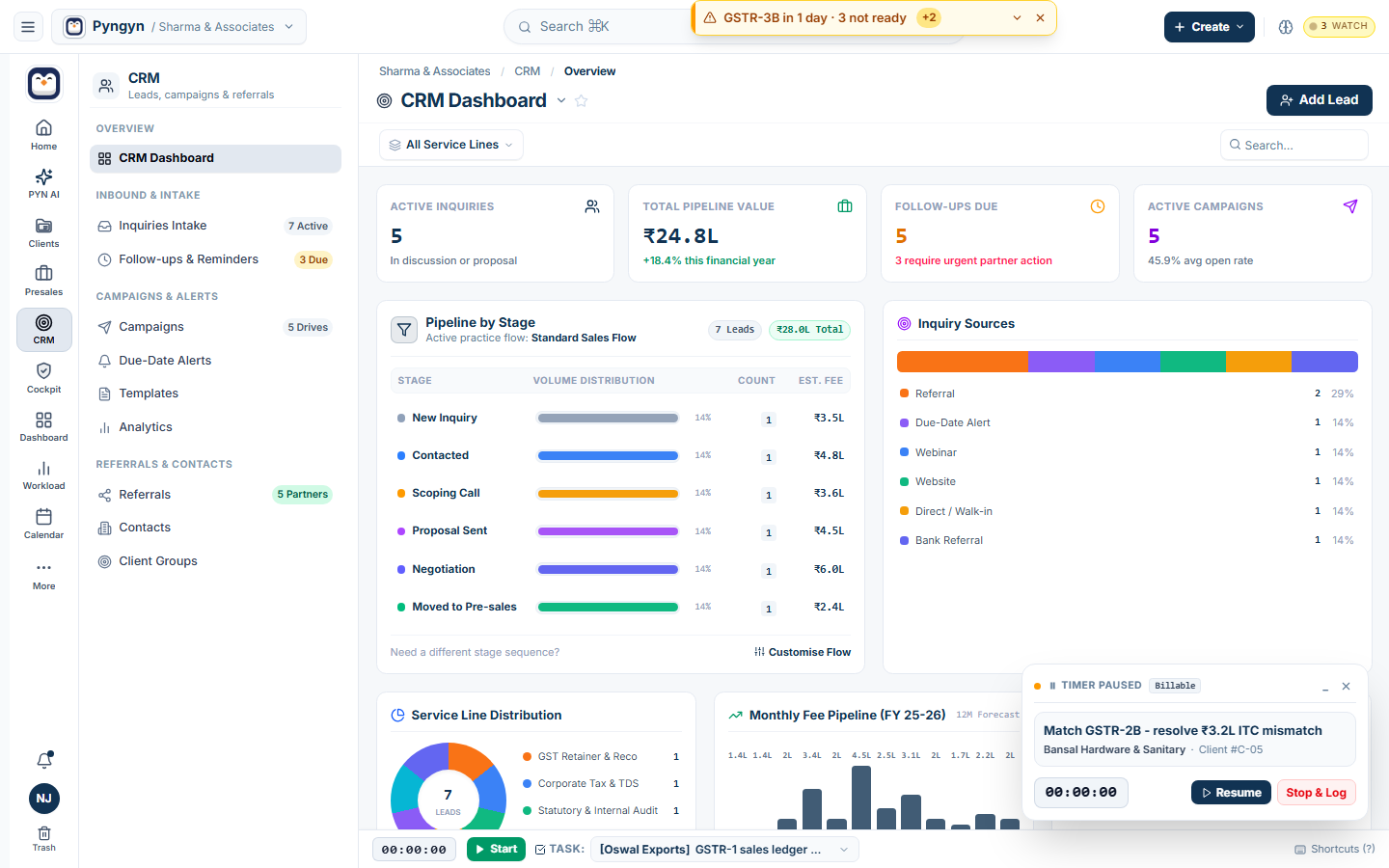The image size is (1389, 868).
Task: Click the green Moved to Pre-sales volume bar
Action: (608, 608)
